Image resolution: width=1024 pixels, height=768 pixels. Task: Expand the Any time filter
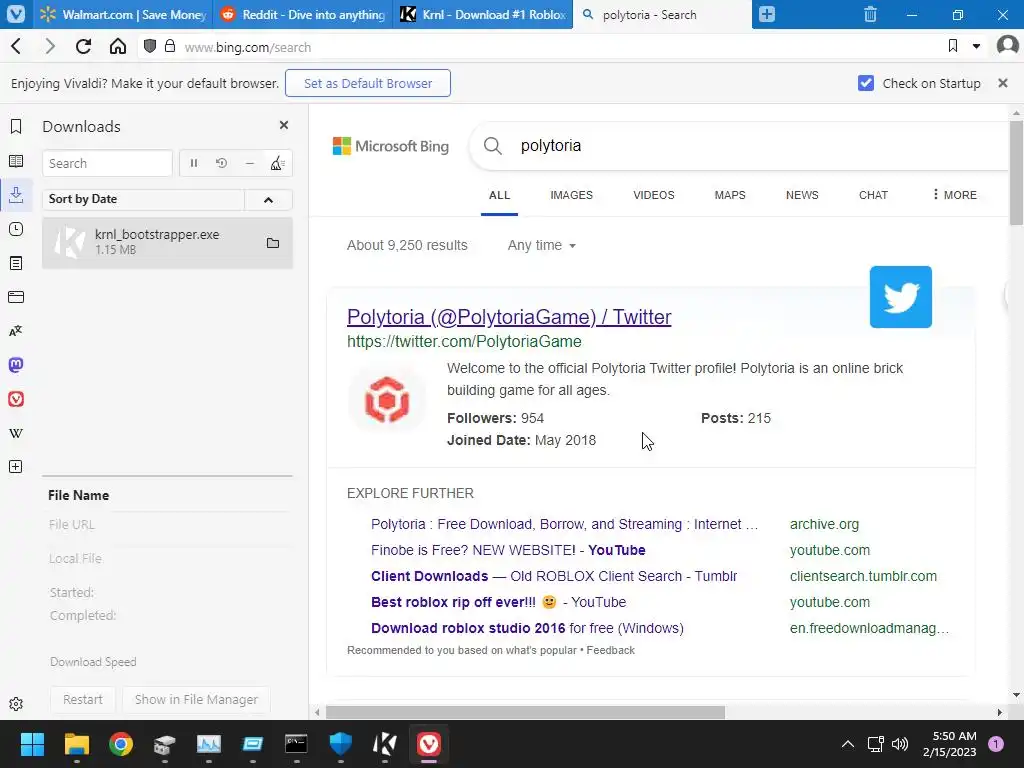pyautogui.click(x=542, y=246)
